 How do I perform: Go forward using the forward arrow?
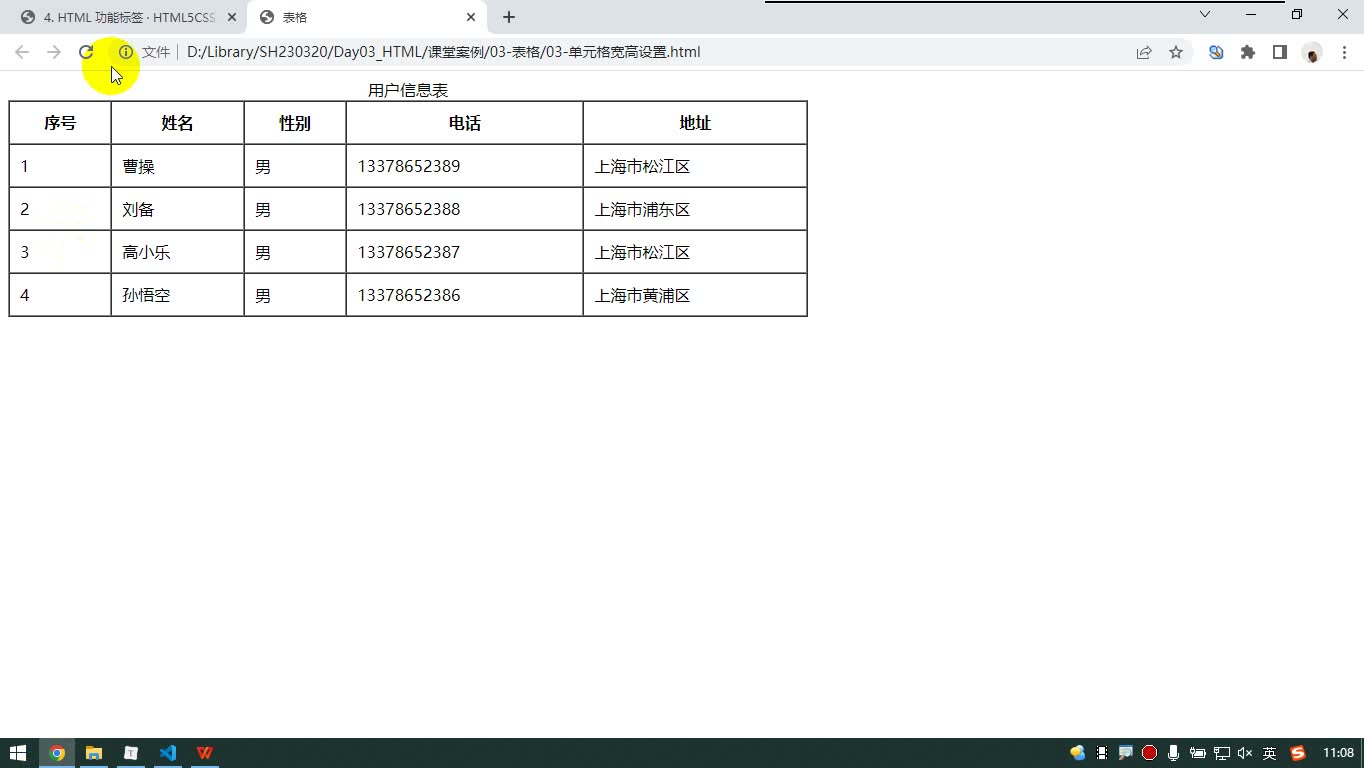coord(54,52)
